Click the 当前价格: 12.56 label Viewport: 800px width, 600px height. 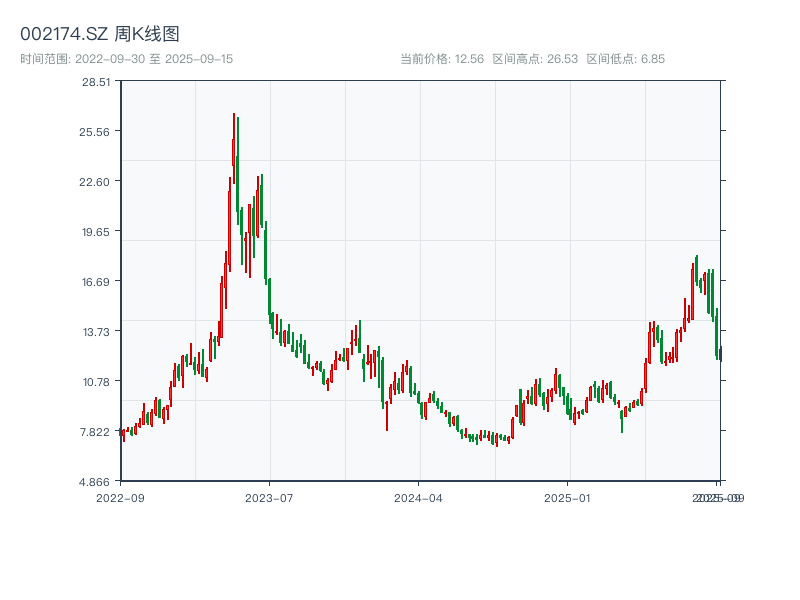(442, 59)
